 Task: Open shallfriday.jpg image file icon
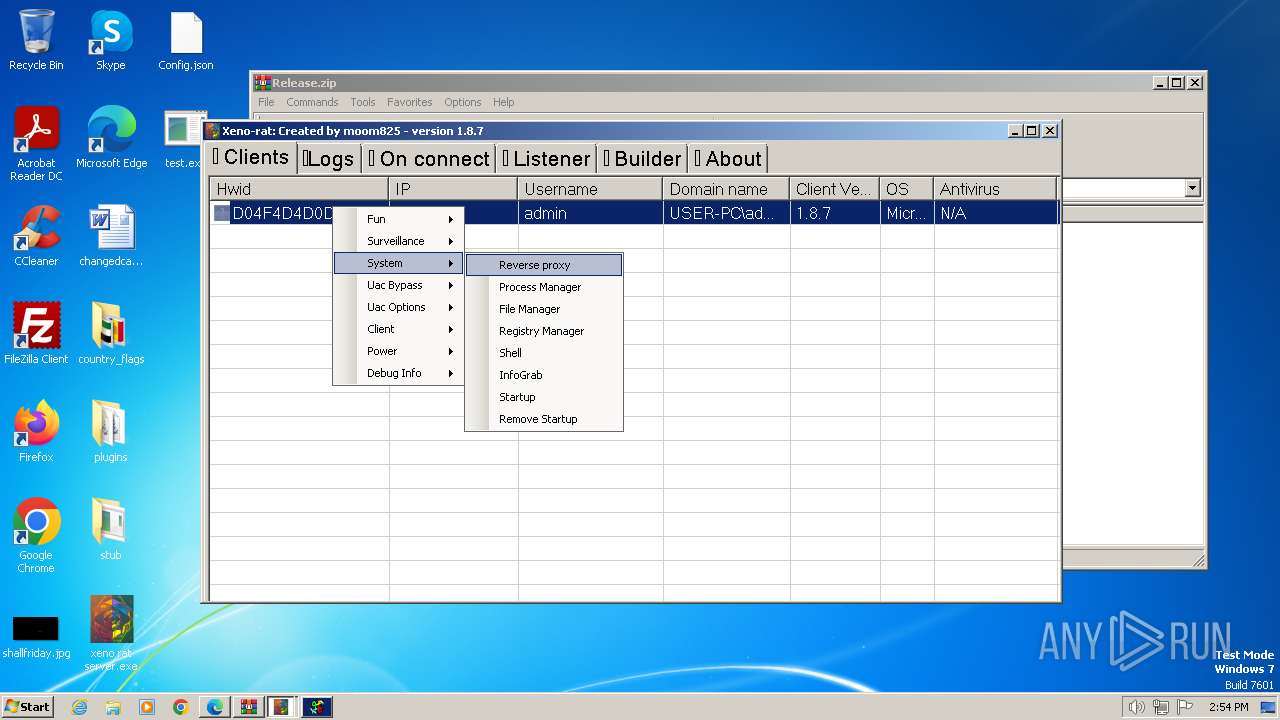click(36, 635)
